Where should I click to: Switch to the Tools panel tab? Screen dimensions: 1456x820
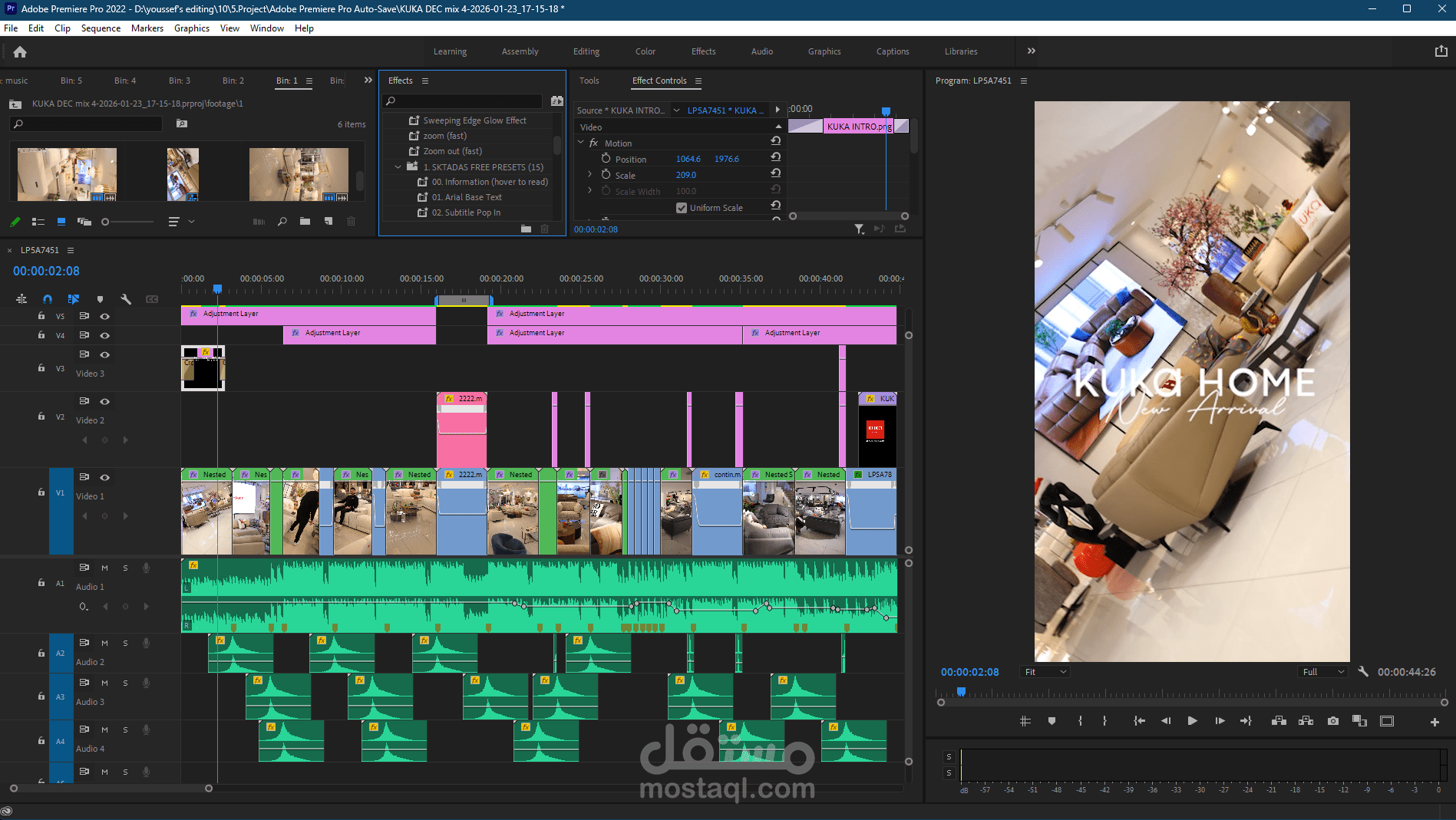coord(589,81)
